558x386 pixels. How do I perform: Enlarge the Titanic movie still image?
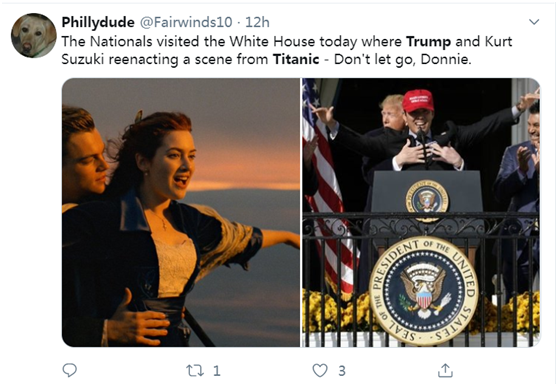(181, 212)
